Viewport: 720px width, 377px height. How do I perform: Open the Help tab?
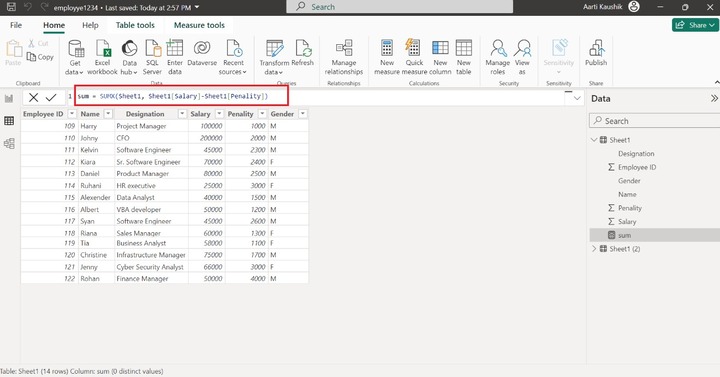(90, 25)
